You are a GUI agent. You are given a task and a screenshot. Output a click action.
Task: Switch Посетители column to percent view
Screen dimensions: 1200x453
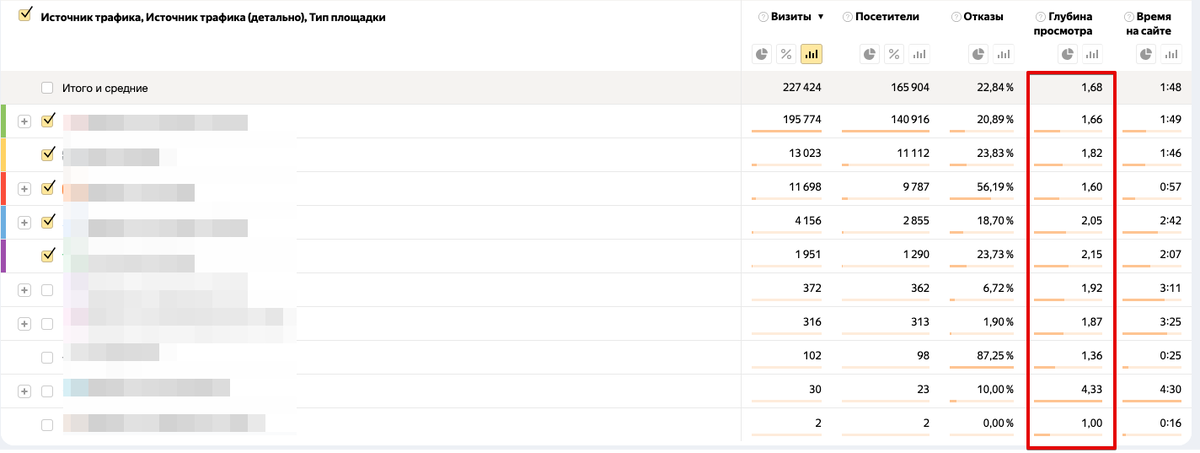(x=894, y=54)
